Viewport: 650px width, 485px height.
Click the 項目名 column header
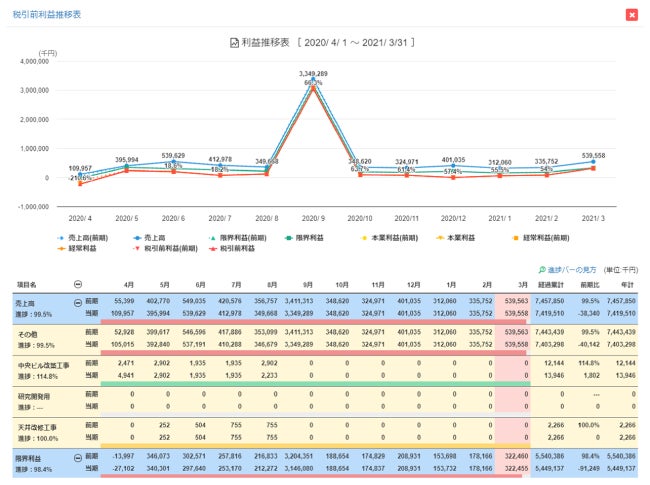click(x=27, y=285)
